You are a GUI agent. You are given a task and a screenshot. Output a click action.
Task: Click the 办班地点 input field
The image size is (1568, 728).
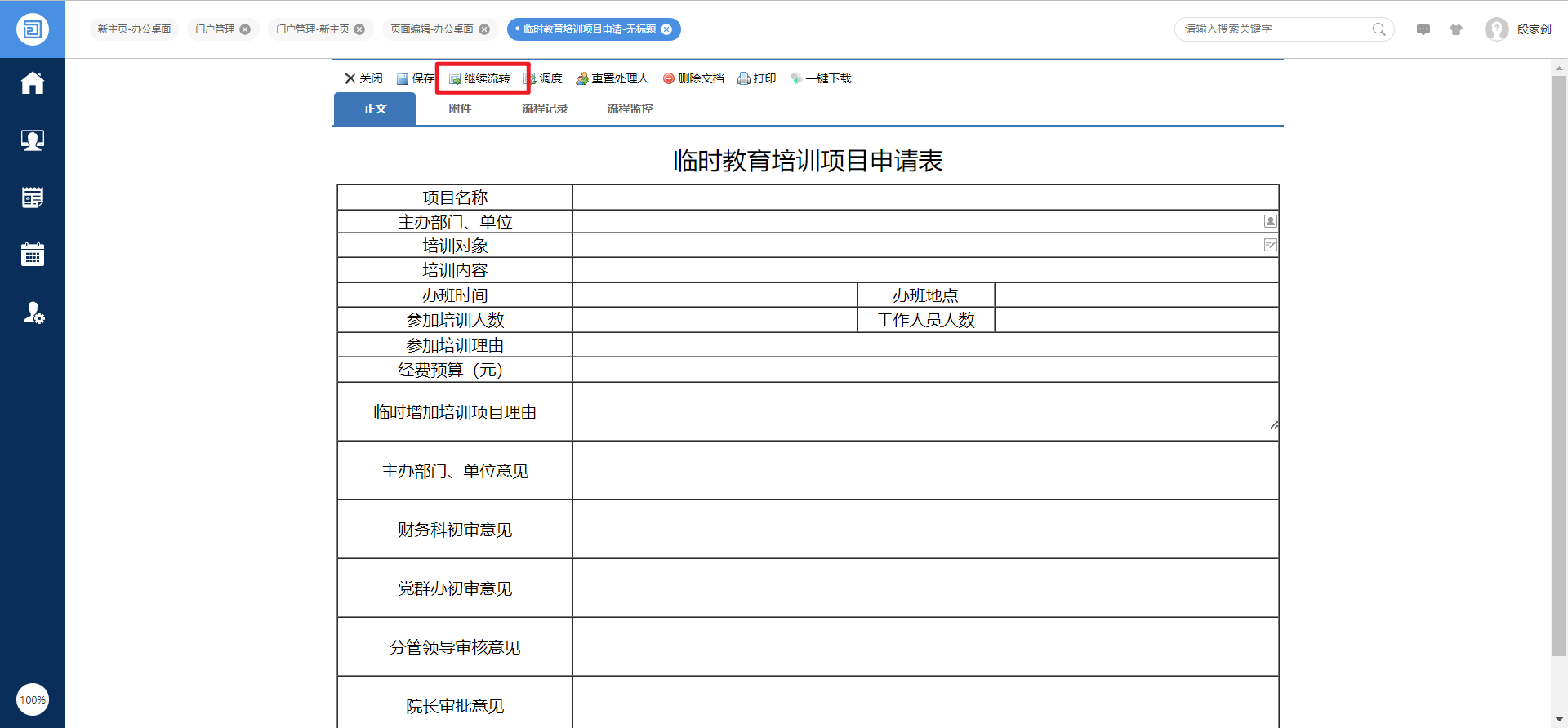pyautogui.click(x=1137, y=295)
